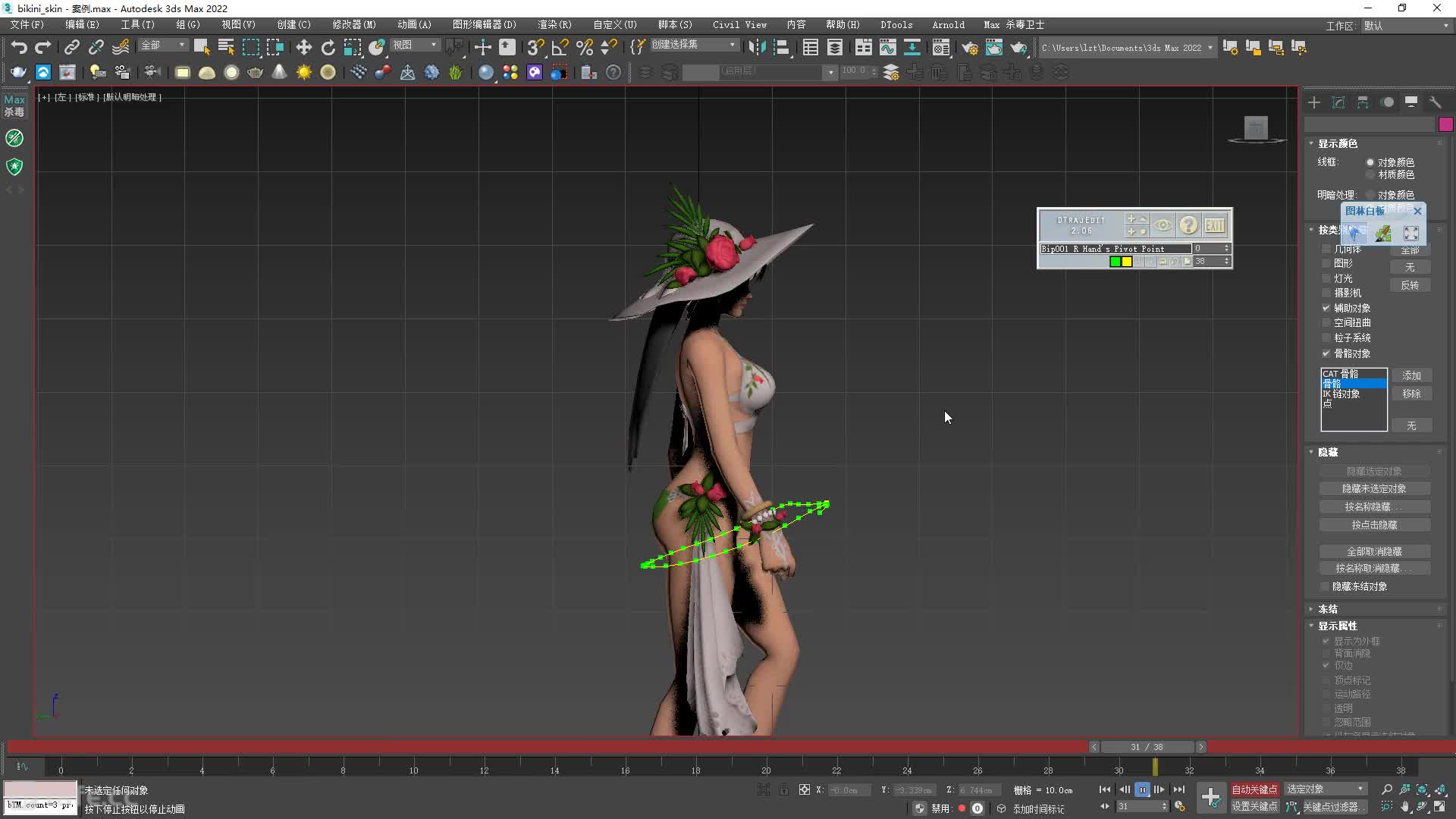Viewport: 1456px width, 819px height.
Task: Open the 渲染(R) menu
Action: pyautogui.click(x=554, y=25)
